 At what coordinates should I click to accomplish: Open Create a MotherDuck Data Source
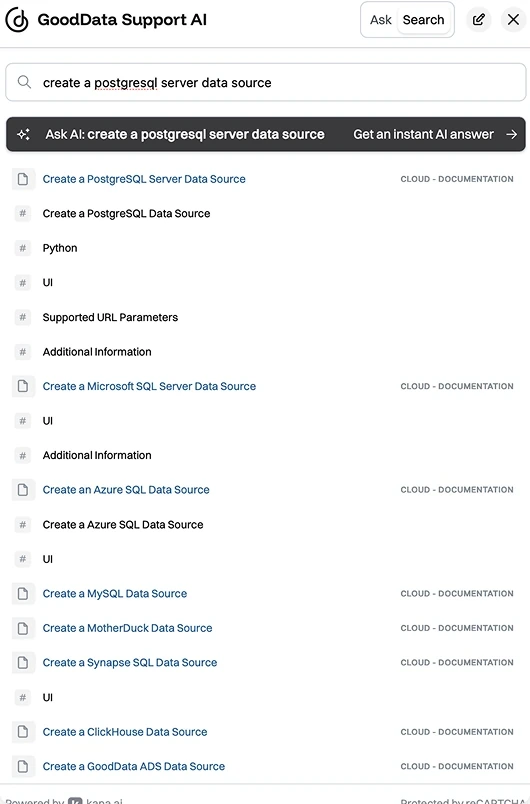pos(127,628)
